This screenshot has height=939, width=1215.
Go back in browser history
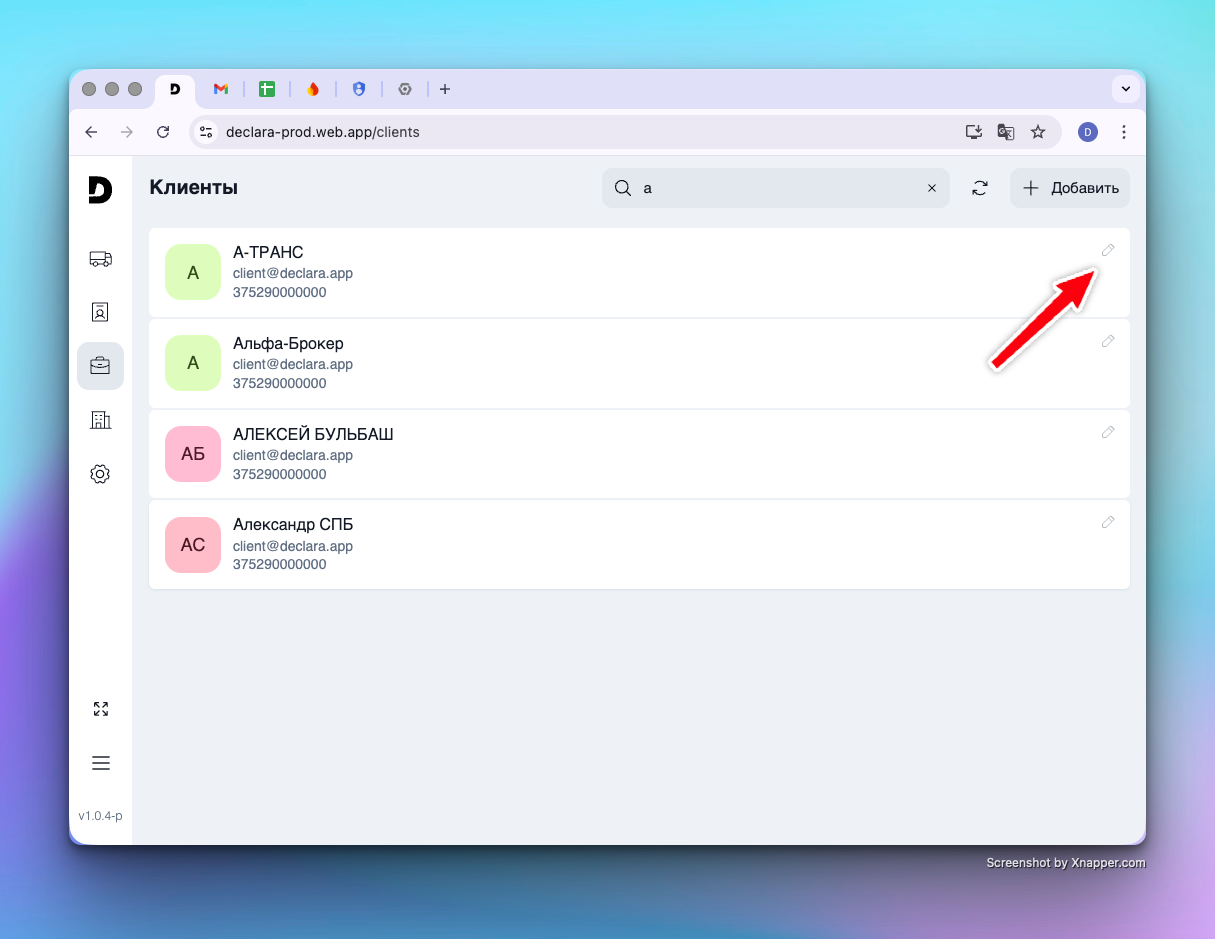point(91,132)
